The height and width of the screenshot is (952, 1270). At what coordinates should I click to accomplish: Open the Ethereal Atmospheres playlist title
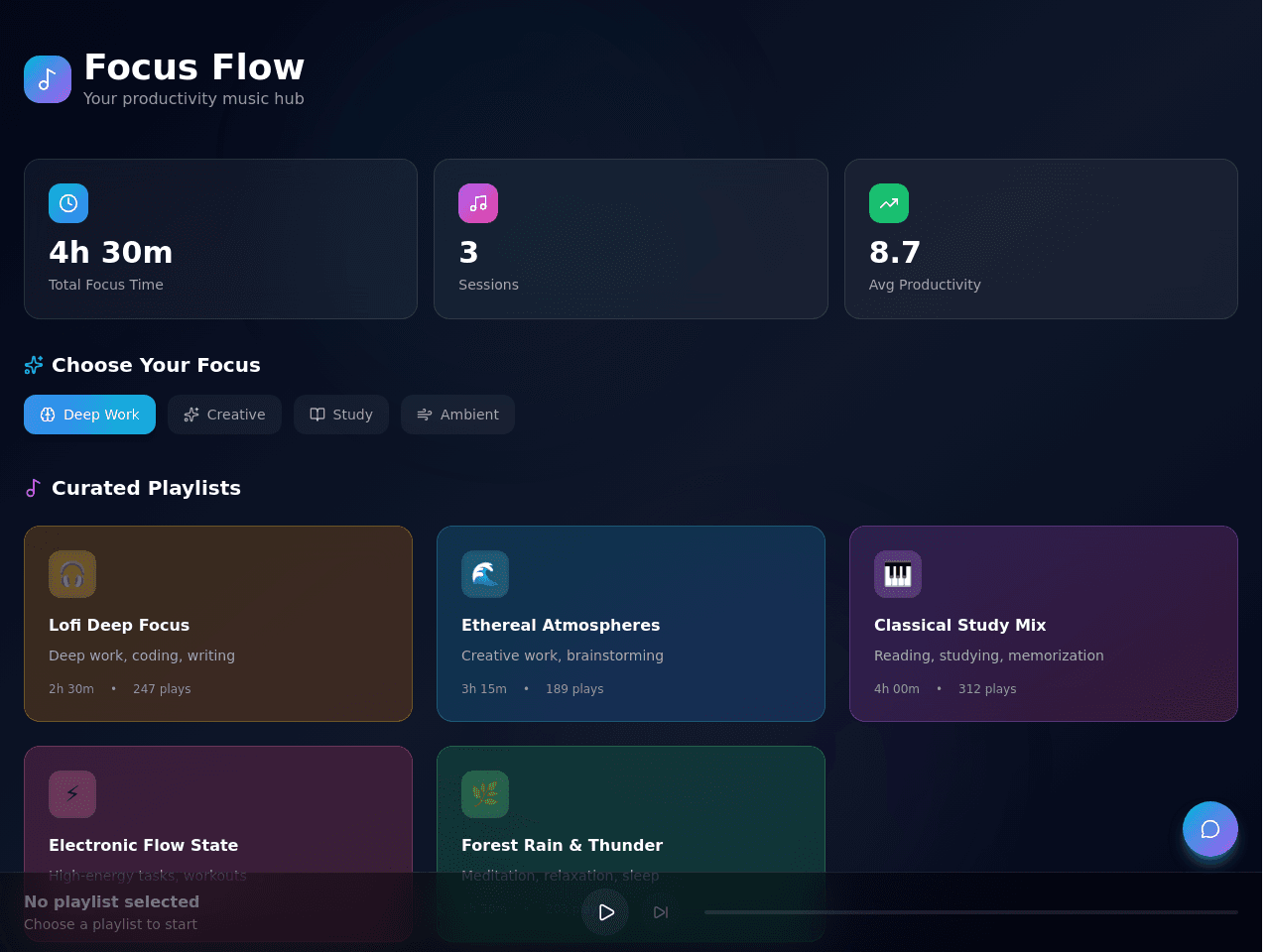[561, 625]
